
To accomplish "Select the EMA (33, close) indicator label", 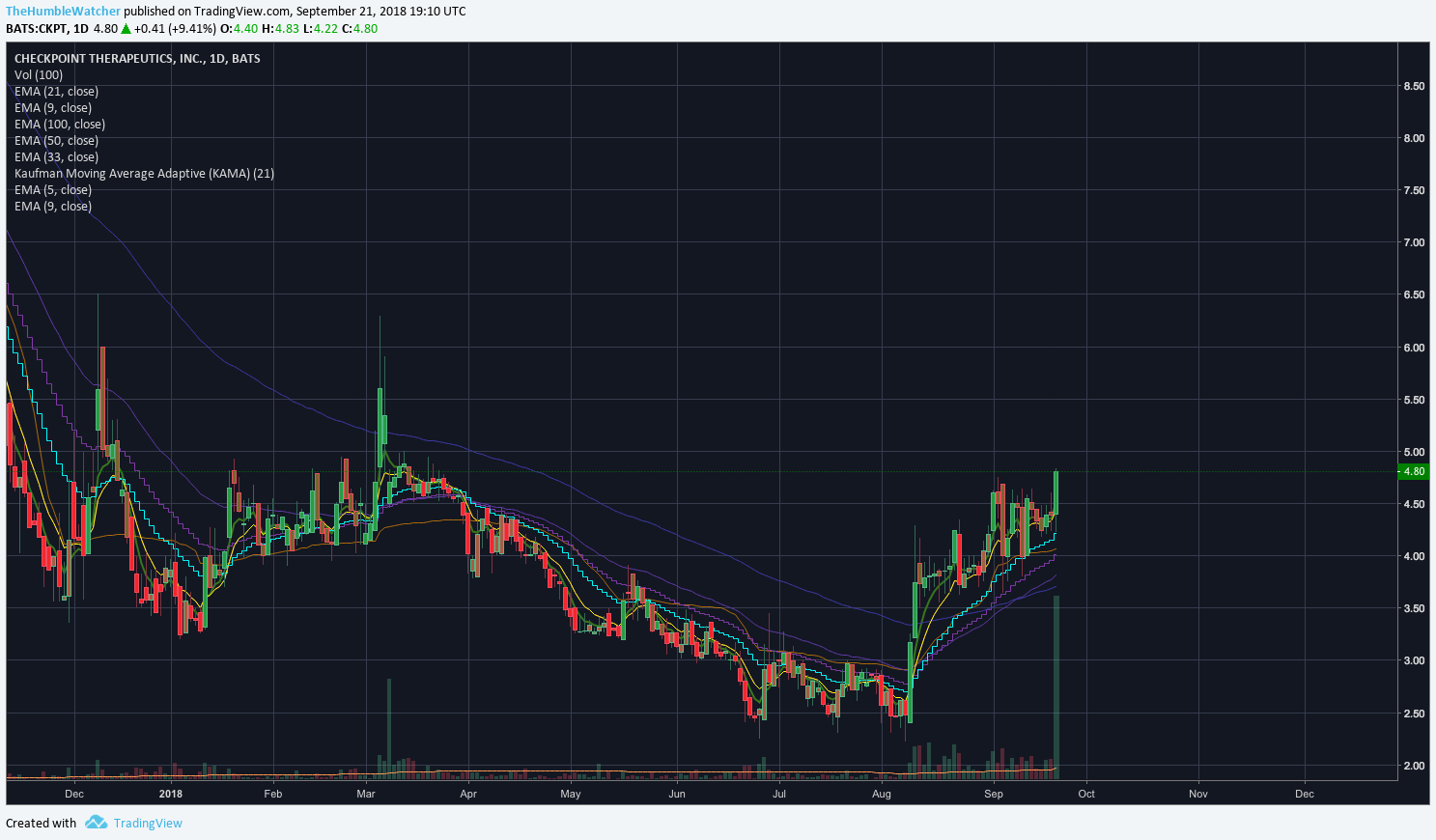I will click(x=56, y=156).
